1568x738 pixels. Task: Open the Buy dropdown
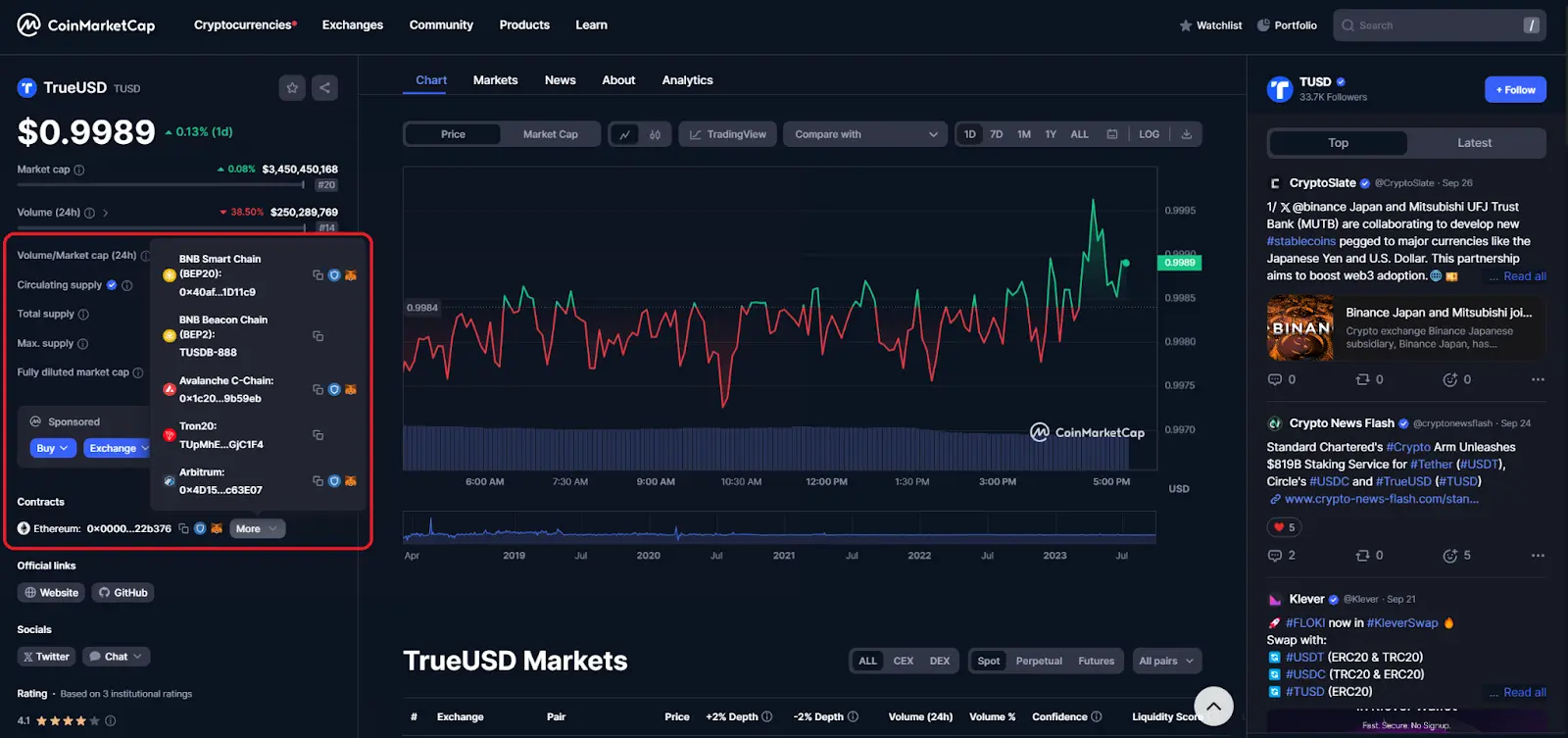[x=52, y=448]
